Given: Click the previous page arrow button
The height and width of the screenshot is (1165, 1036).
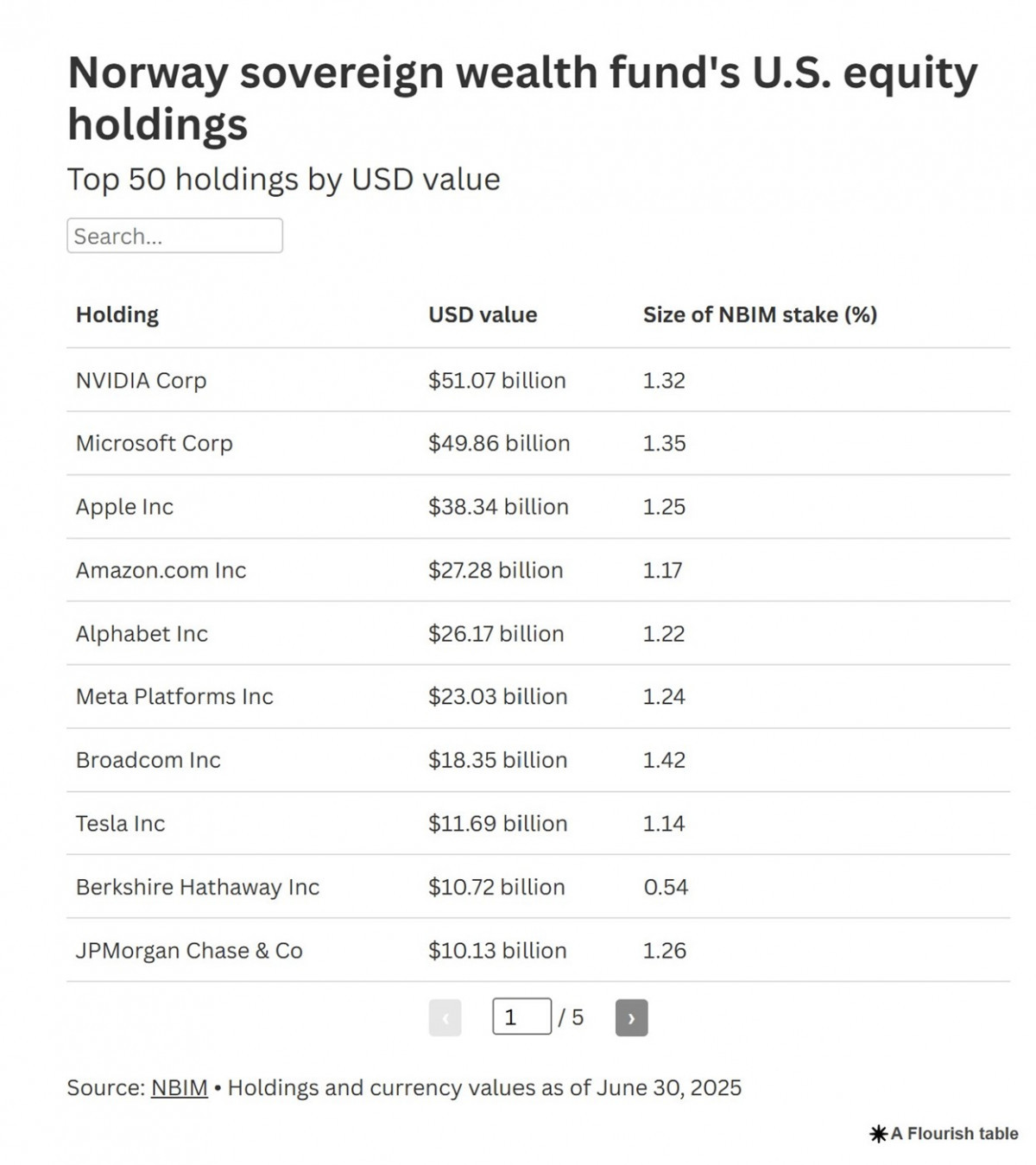Looking at the screenshot, I should click(x=445, y=1017).
